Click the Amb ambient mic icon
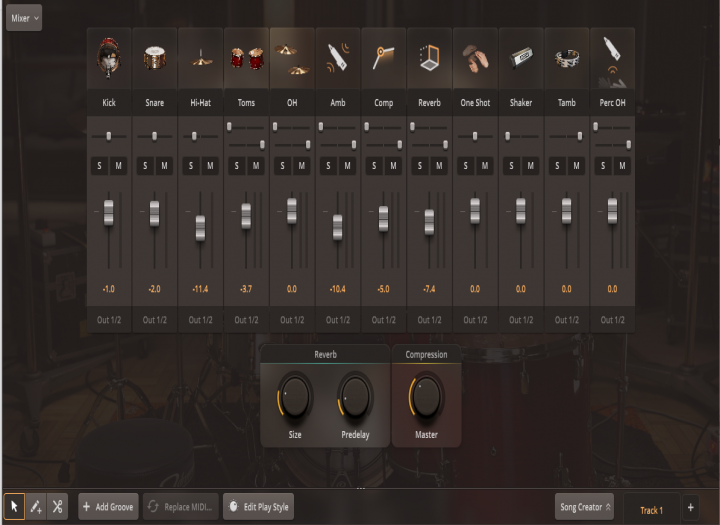Screen dimensions: 720x525 click(338, 58)
